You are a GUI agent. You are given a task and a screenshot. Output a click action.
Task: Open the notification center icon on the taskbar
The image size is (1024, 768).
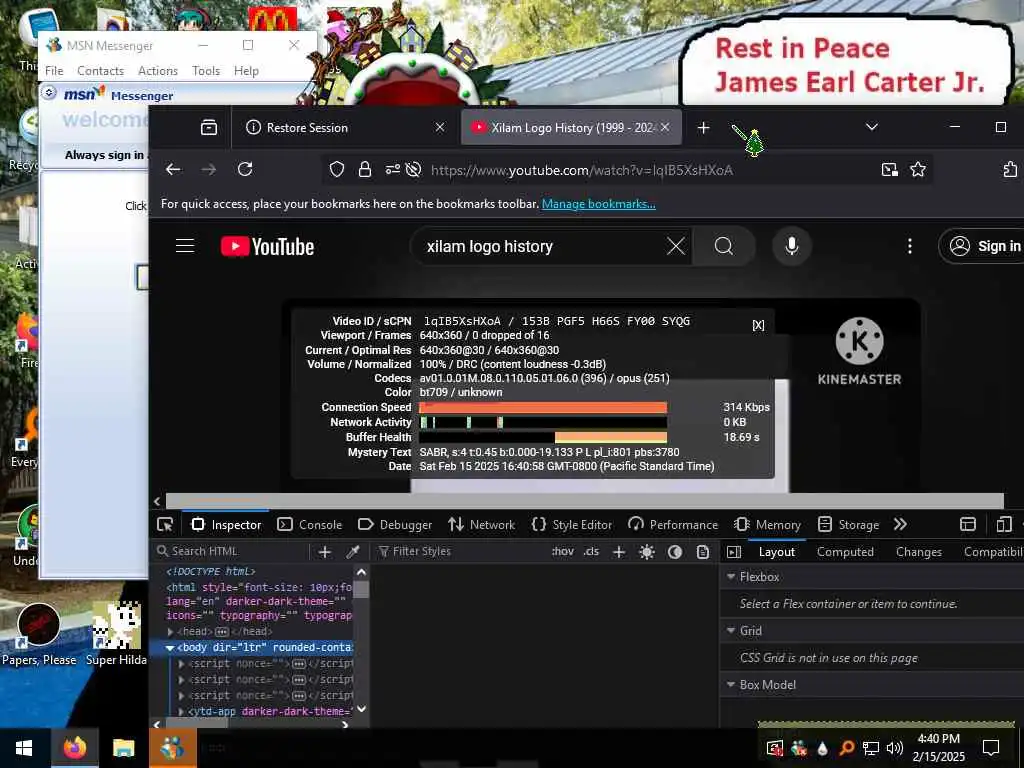click(x=991, y=748)
